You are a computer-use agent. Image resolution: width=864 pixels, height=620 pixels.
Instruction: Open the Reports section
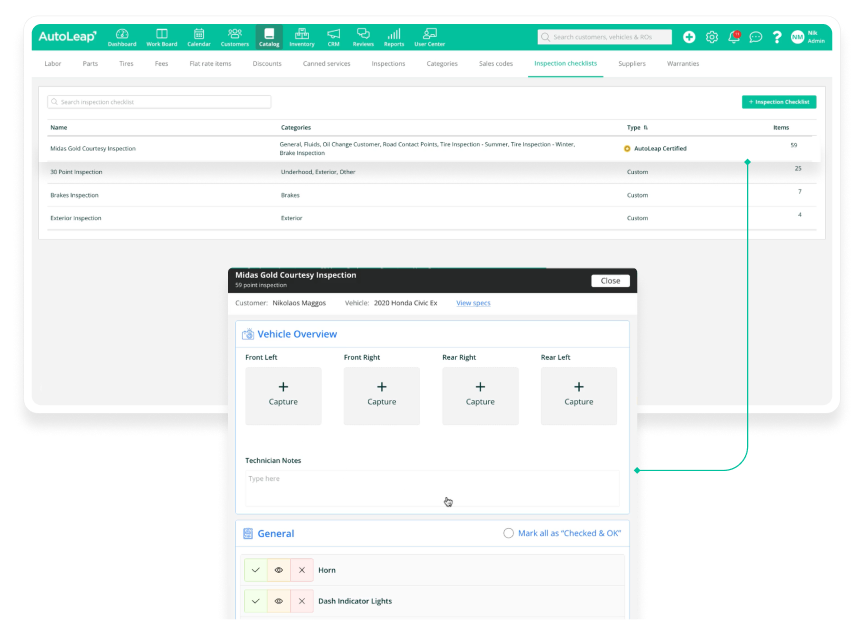pos(394,37)
